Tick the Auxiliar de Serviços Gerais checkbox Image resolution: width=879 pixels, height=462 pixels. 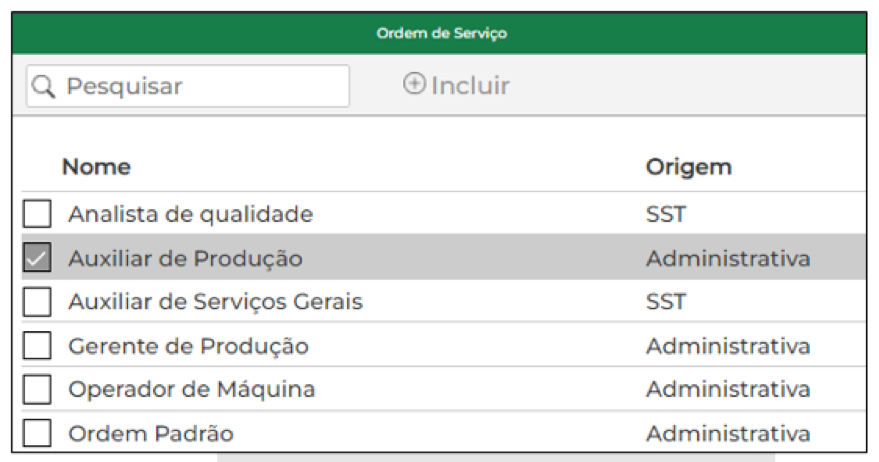(x=37, y=302)
